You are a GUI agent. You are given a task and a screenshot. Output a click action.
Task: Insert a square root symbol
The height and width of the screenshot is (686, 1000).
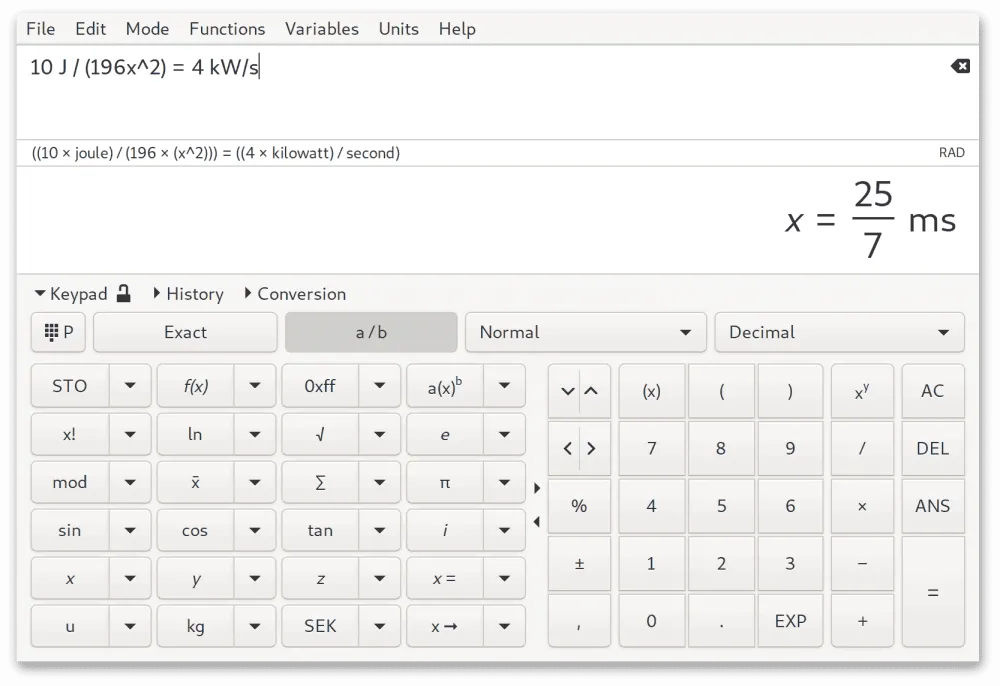319,434
